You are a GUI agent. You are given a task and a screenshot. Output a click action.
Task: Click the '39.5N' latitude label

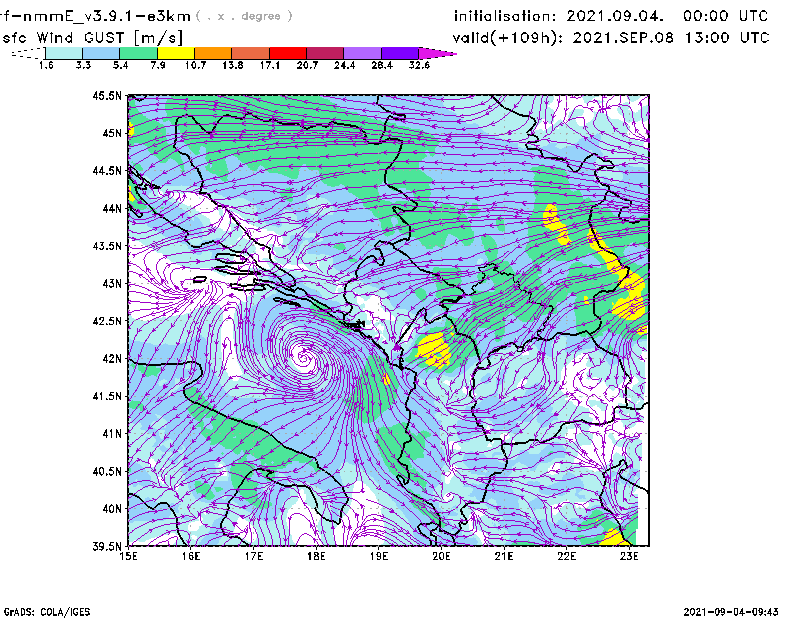107,546
